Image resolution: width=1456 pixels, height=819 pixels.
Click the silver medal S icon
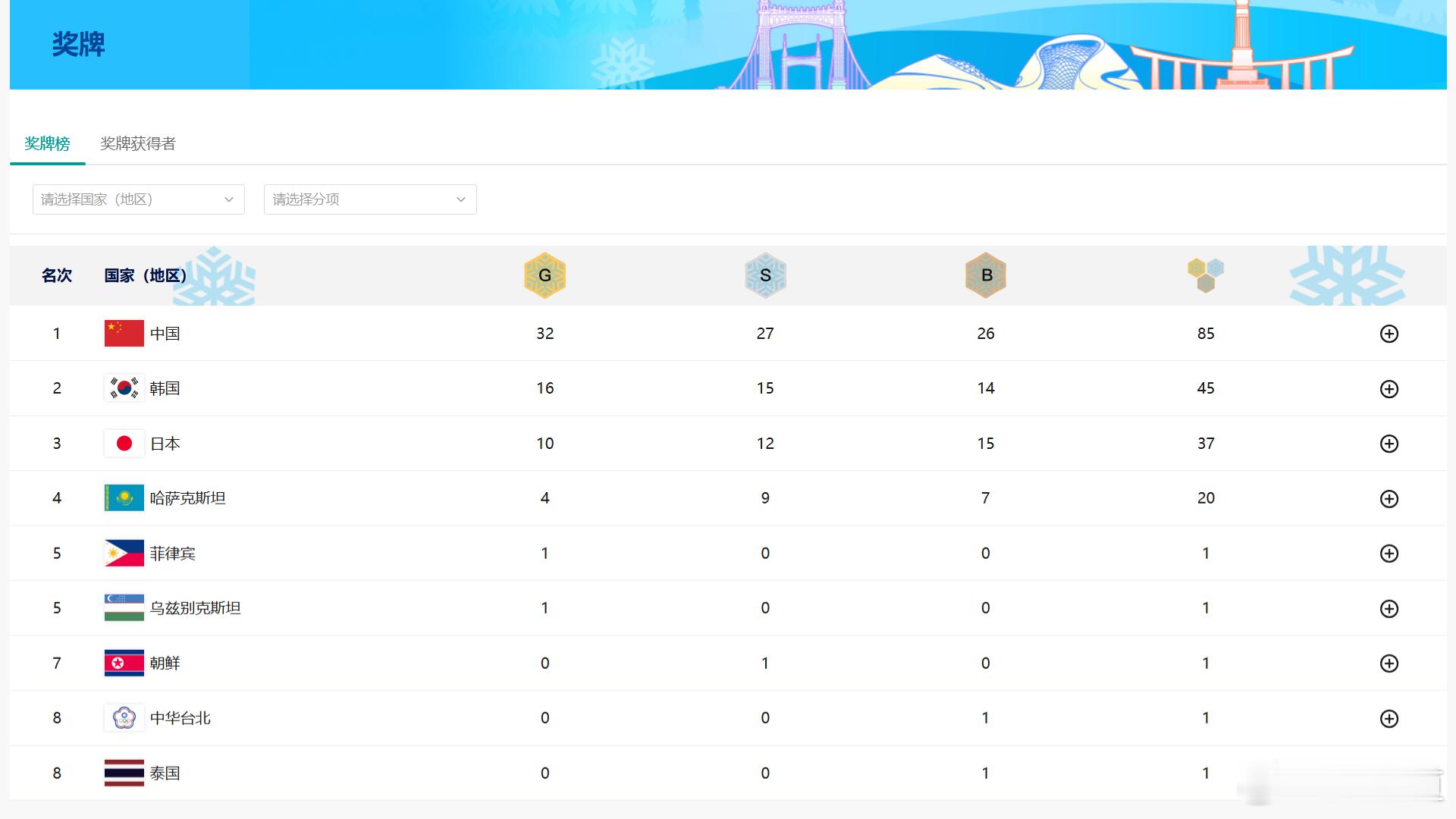pyautogui.click(x=765, y=275)
